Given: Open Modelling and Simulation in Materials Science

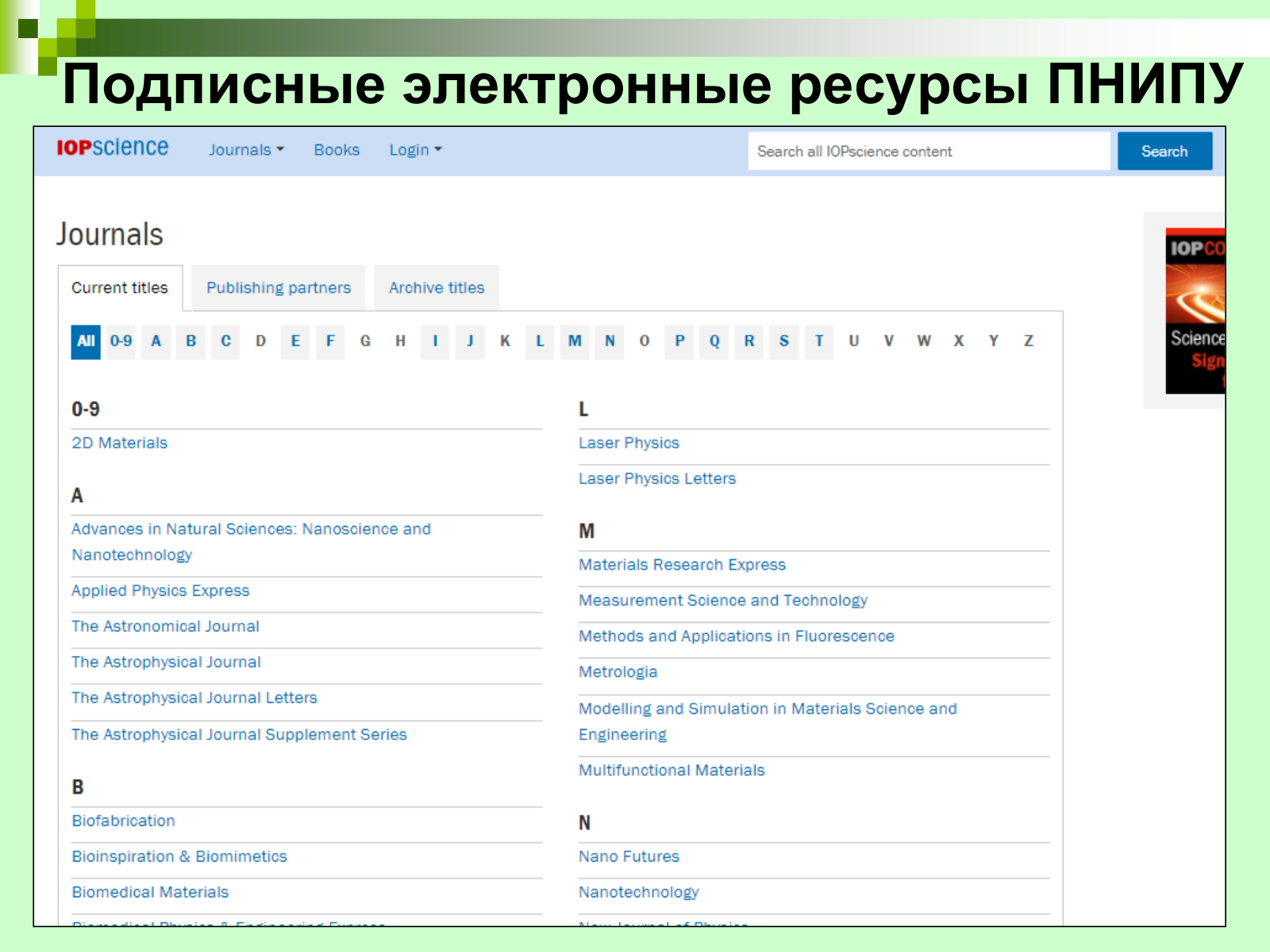Looking at the screenshot, I should coord(768,721).
